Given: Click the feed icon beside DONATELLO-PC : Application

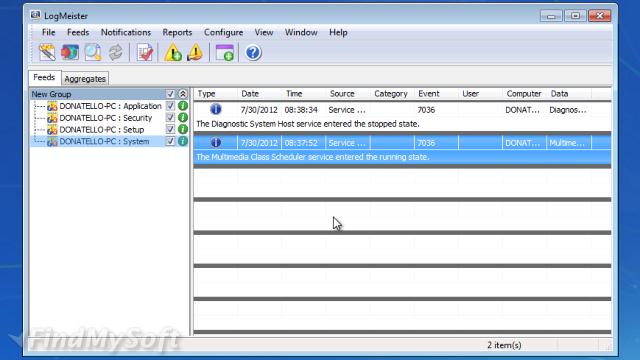Looking at the screenshot, I should coord(52,106).
